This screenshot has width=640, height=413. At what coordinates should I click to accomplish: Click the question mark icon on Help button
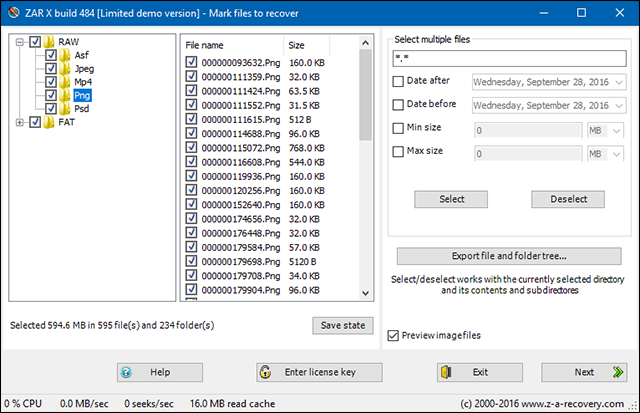point(126,372)
